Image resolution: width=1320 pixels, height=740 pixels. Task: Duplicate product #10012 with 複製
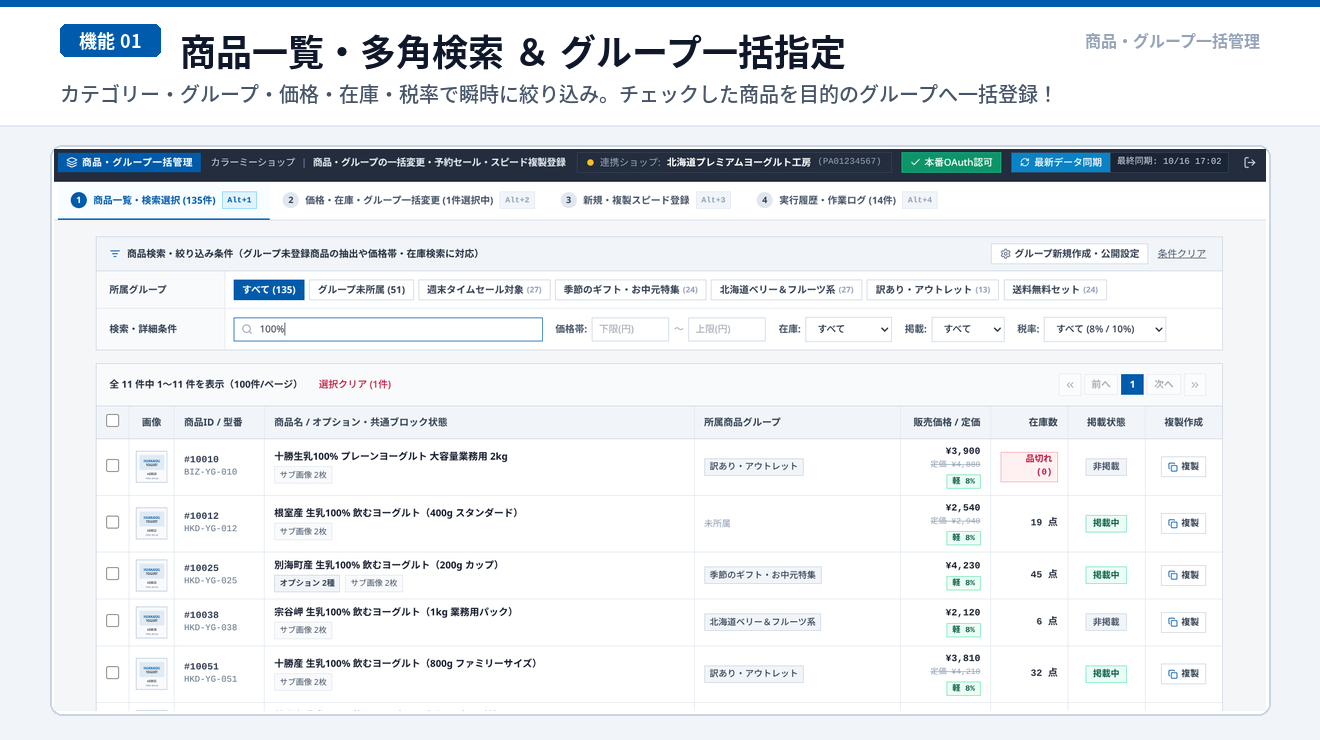pos(1183,523)
